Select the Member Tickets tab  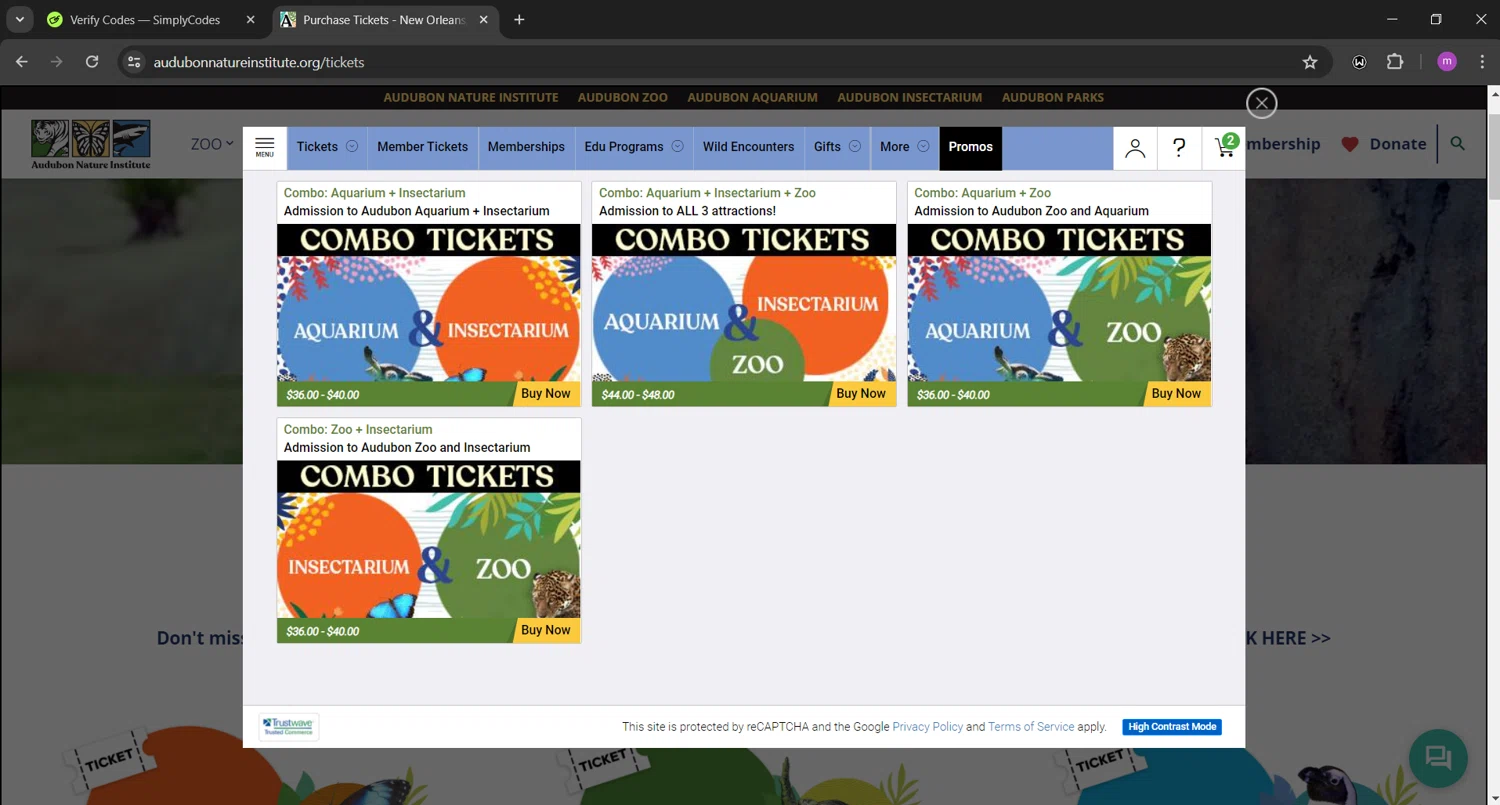pos(422,147)
